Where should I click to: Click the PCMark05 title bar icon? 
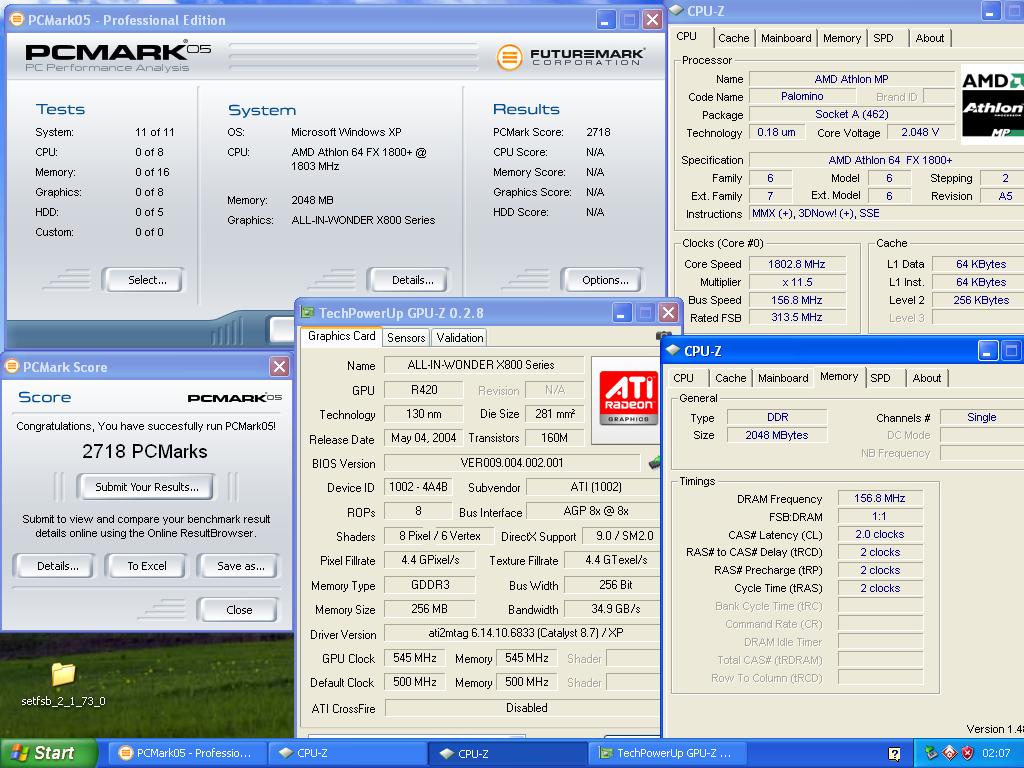[17, 20]
